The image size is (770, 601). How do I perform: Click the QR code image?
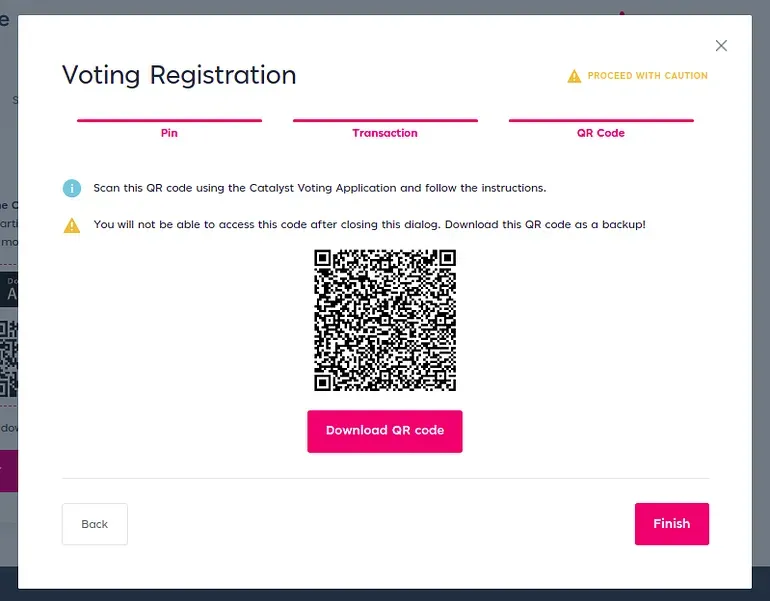click(385, 320)
